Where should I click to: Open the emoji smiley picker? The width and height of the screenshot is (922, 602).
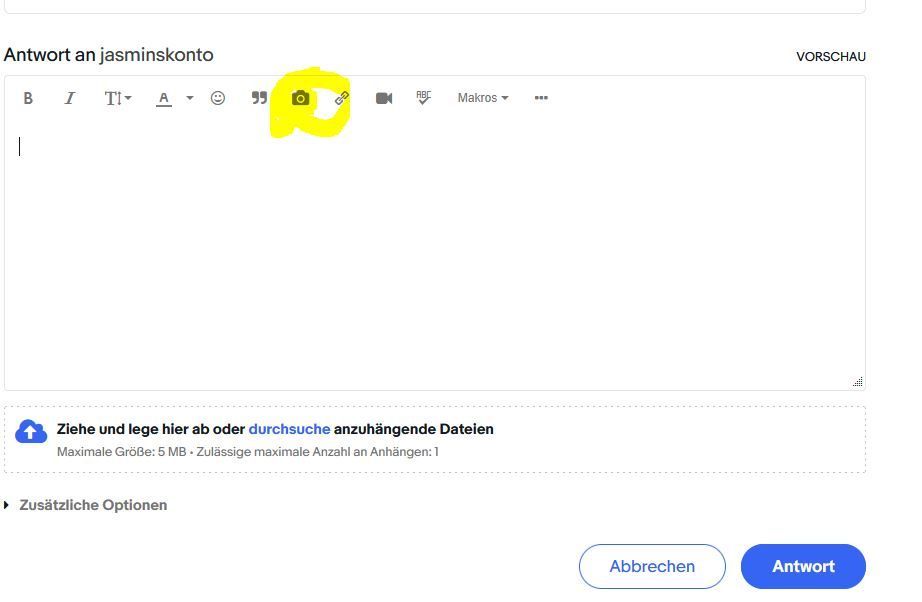point(218,98)
